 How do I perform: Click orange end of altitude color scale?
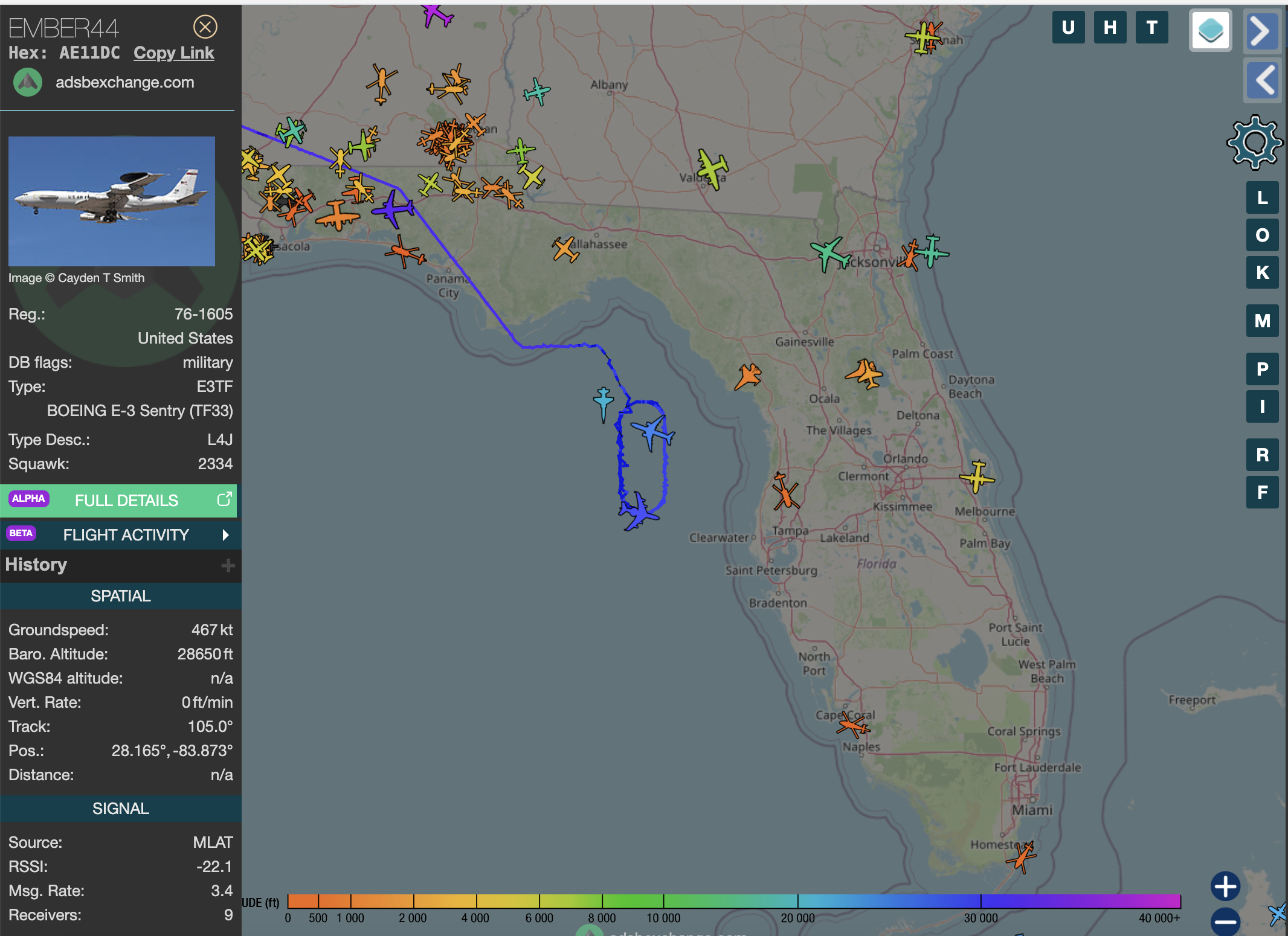point(303,902)
